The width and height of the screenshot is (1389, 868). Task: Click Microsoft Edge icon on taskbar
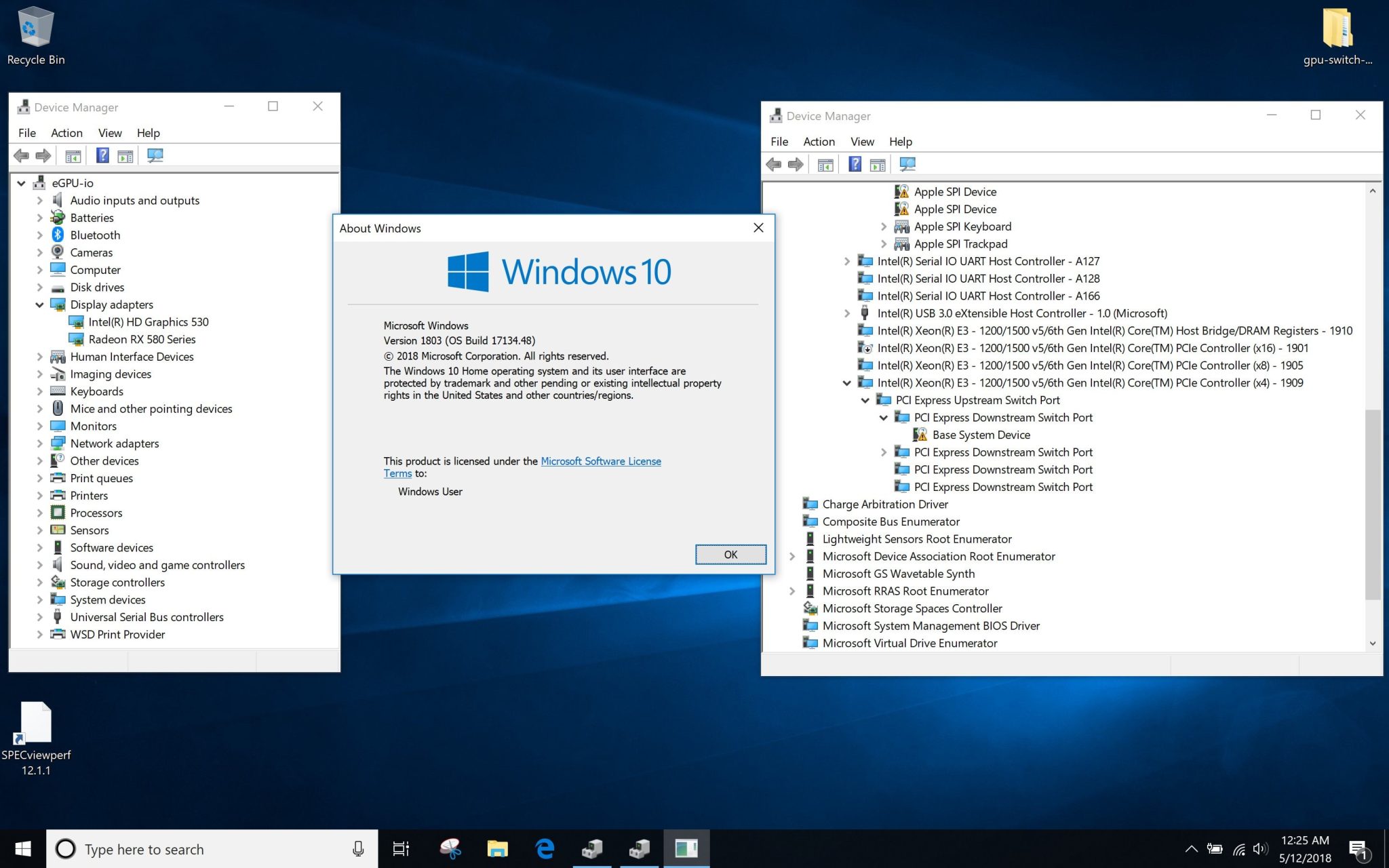[x=545, y=848]
